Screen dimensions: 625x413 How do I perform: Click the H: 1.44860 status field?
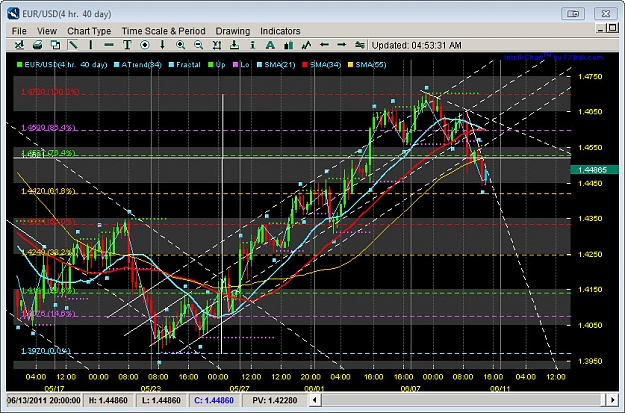tap(108, 400)
